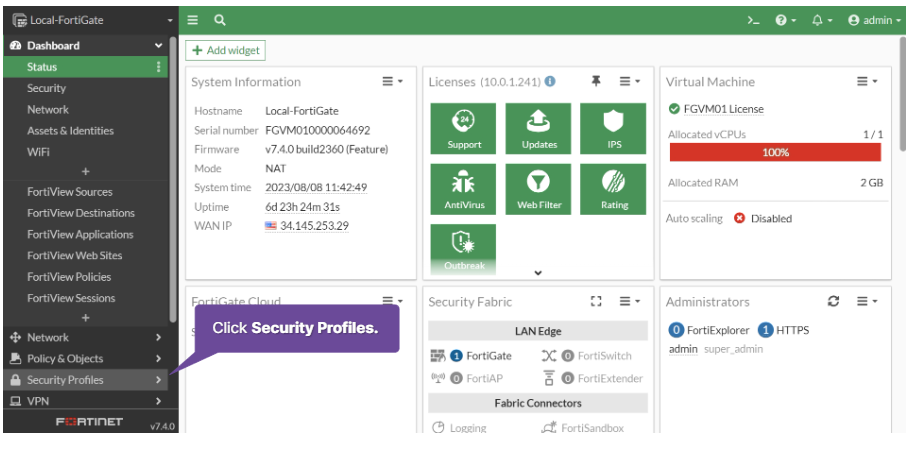Add a dashboard with plus below WiFi

coord(86,172)
